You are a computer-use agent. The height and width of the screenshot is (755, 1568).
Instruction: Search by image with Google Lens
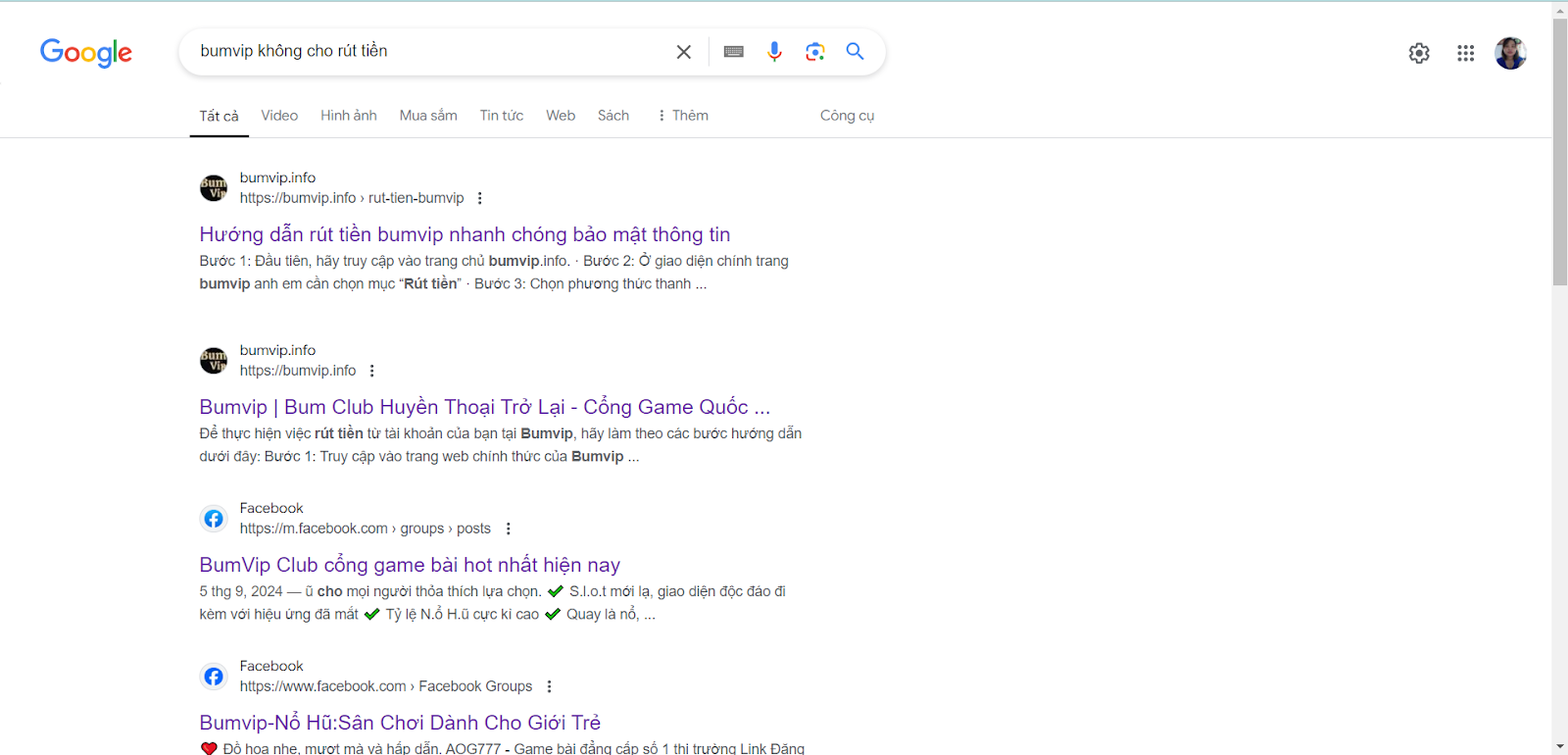pyautogui.click(x=815, y=52)
